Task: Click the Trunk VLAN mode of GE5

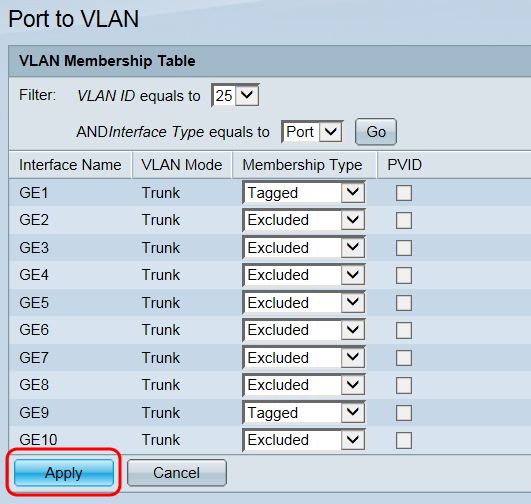Action: pyautogui.click(x=161, y=302)
